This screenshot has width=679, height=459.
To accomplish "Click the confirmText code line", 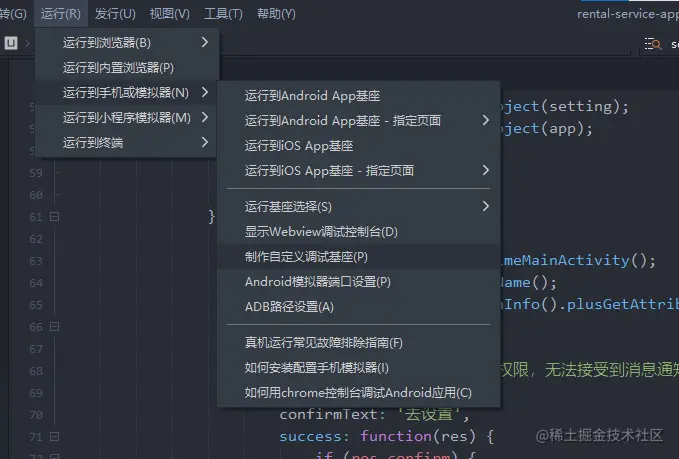I will pyautogui.click(x=374, y=415).
